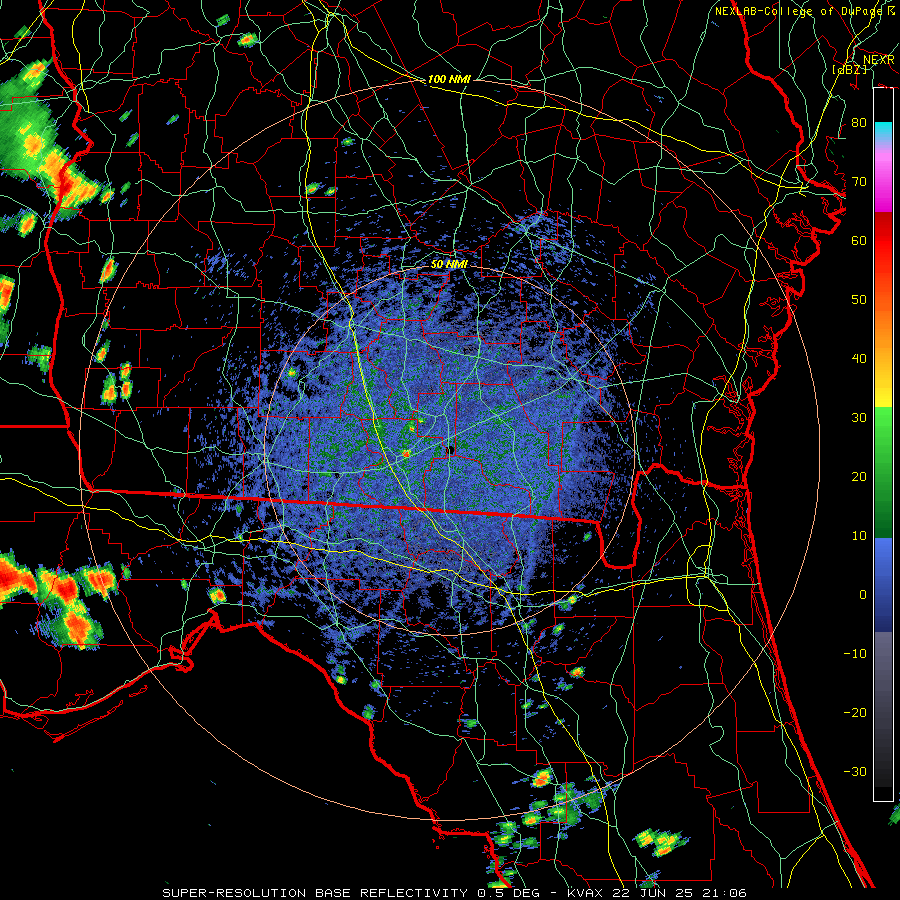Click the "[dBZ]" unit label
Screen dimensions: 900x900
click(x=849, y=69)
